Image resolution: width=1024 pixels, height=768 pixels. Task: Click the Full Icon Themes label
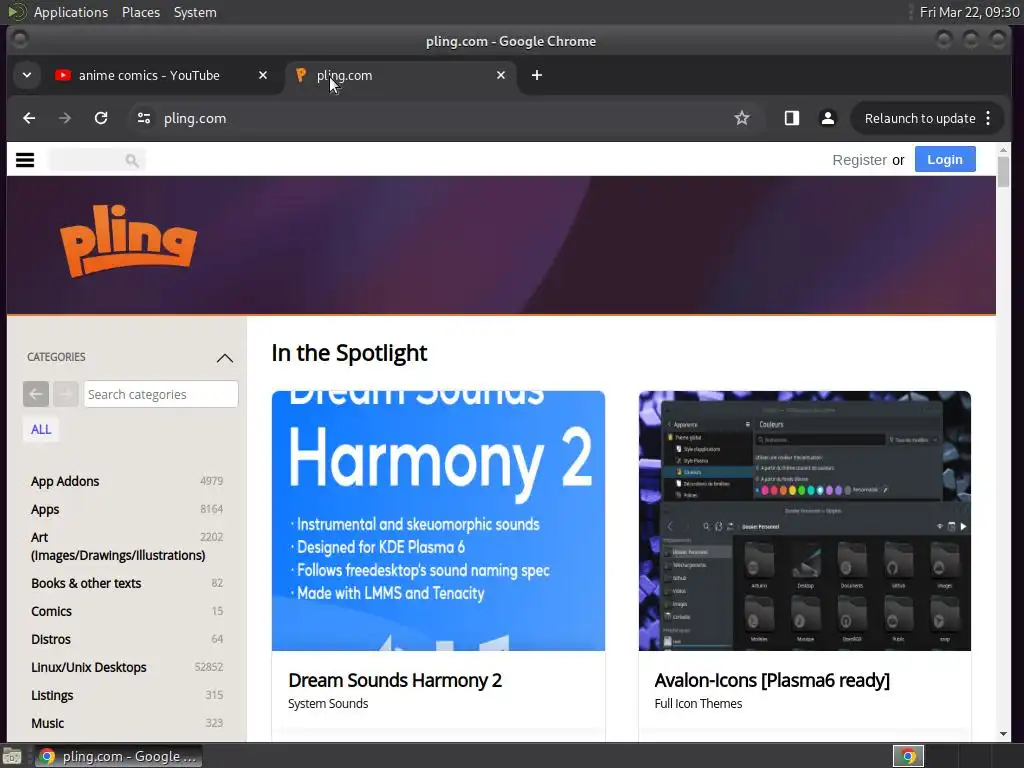pyautogui.click(x=698, y=703)
